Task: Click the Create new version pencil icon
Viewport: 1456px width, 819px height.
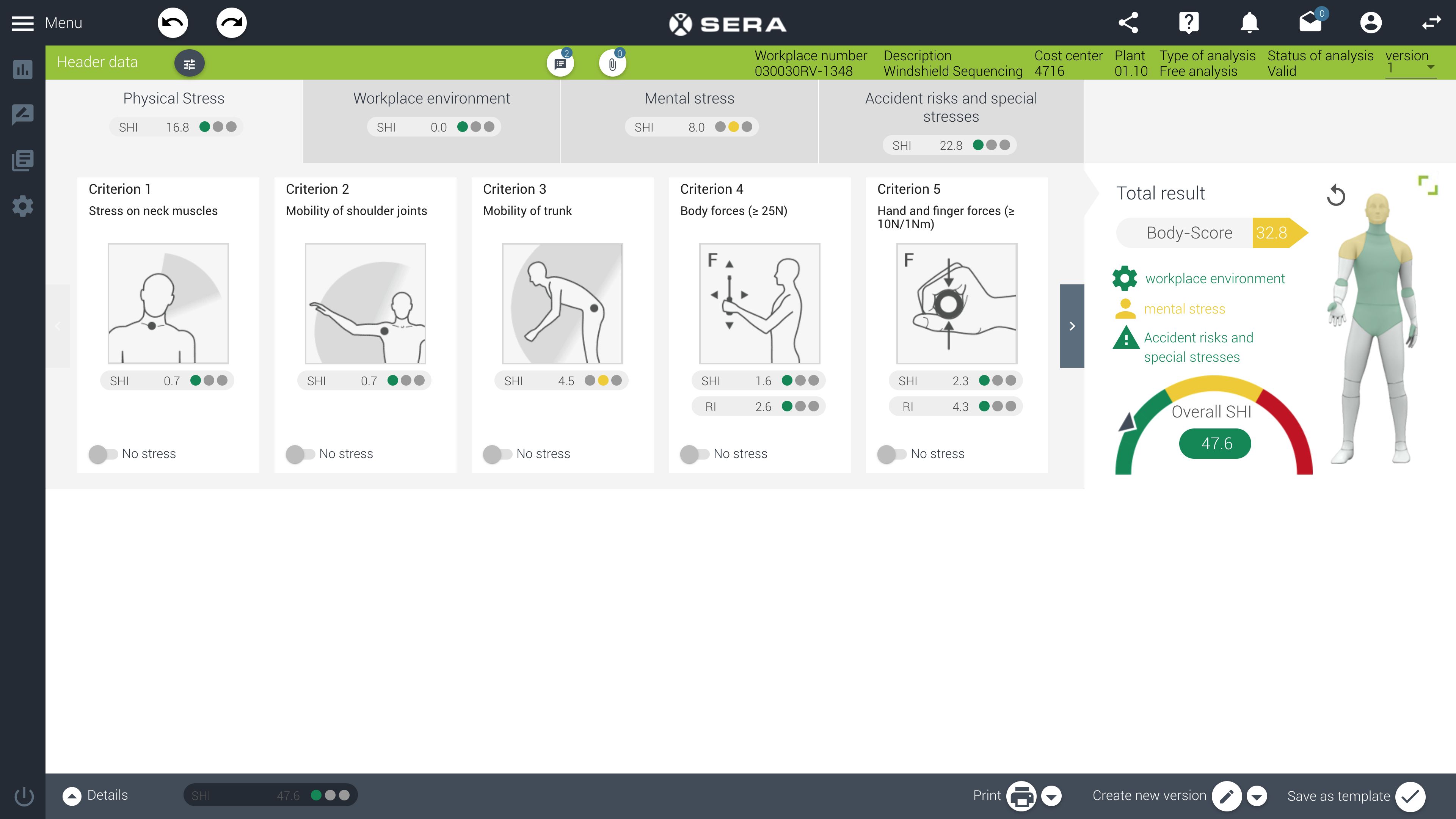Action: [x=1227, y=796]
